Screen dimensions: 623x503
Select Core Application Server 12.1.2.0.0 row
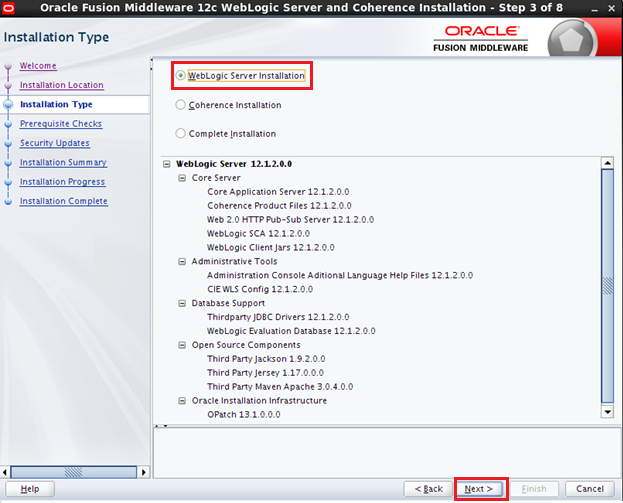278,192
